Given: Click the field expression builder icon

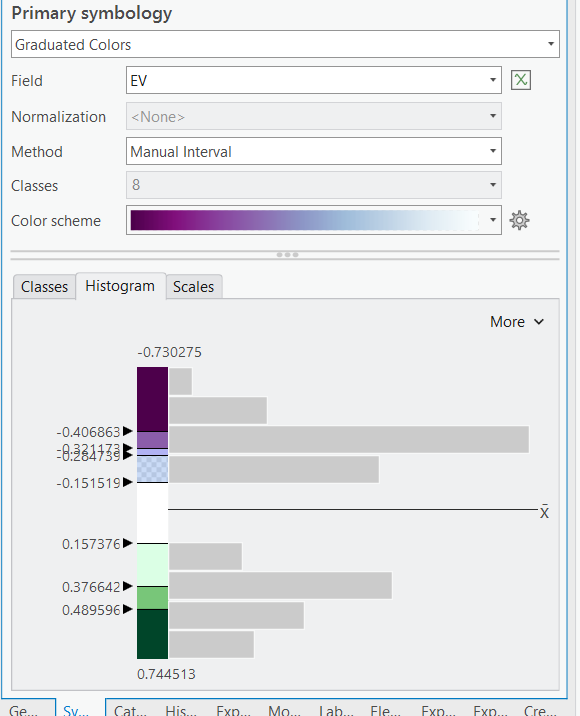Looking at the screenshot, I should 521,80.
